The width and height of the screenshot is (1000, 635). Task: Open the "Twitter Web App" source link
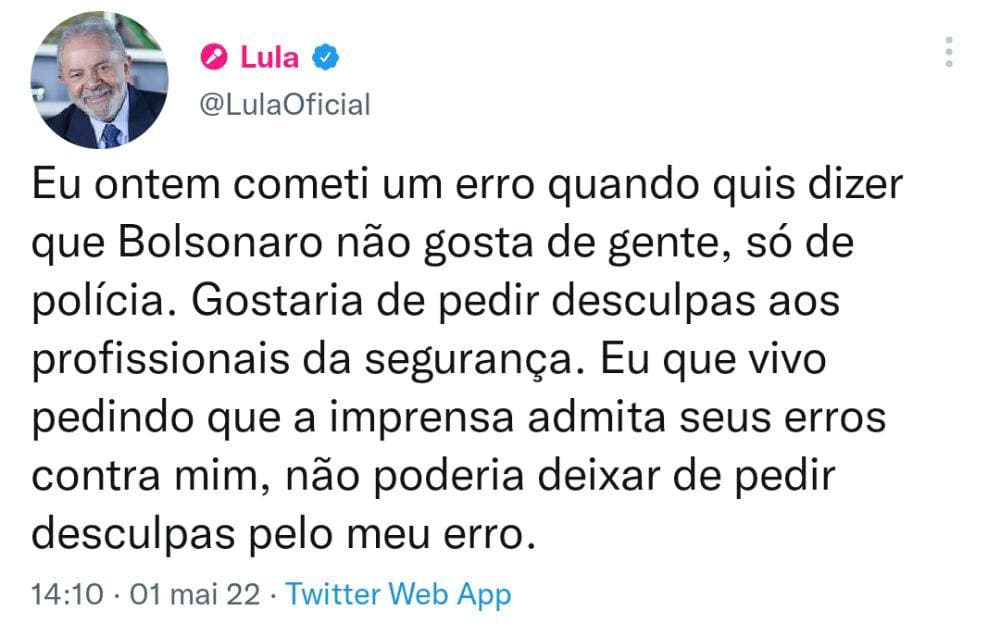pyautogui.click(x=399, y=595)
